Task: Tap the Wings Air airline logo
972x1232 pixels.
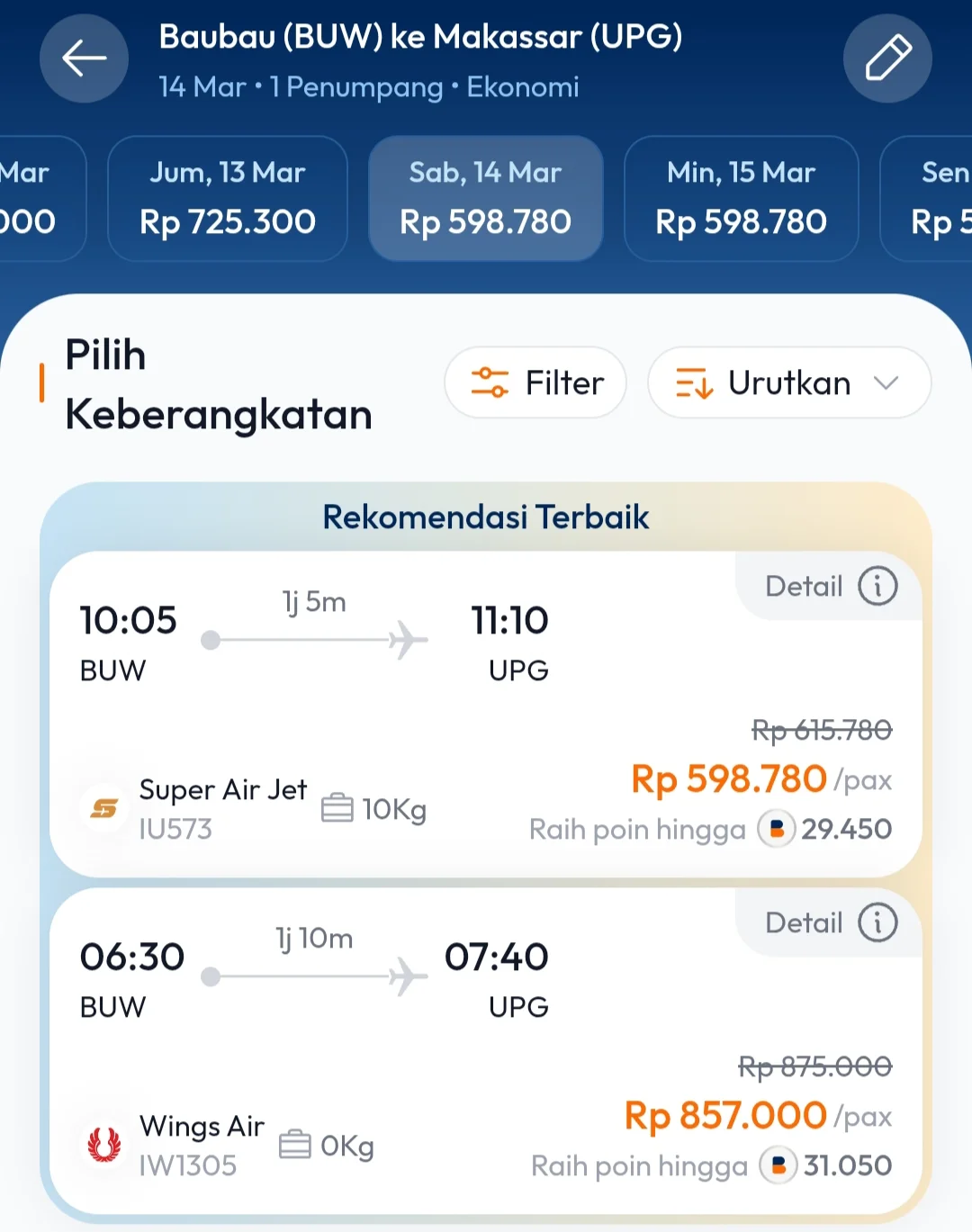Action: 104,1146
